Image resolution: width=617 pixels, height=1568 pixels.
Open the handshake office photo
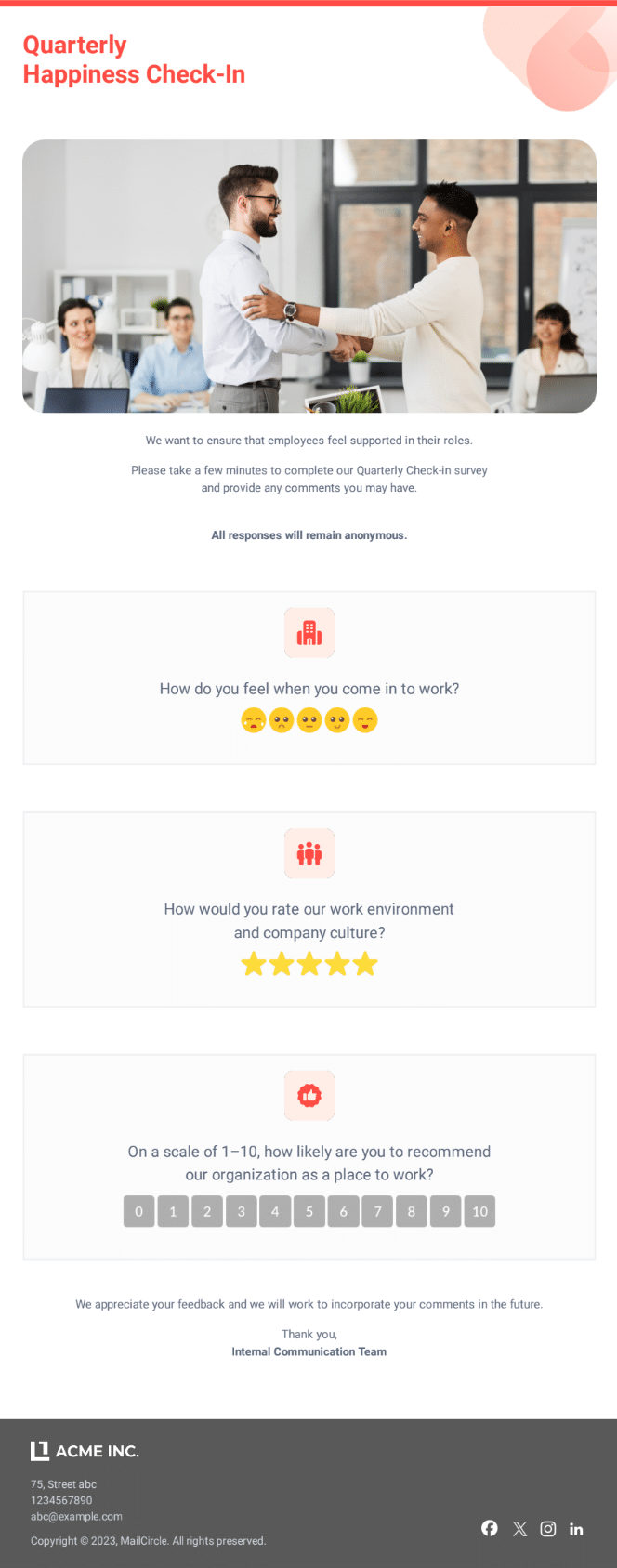pyautogui.click(x=309, y=276)
